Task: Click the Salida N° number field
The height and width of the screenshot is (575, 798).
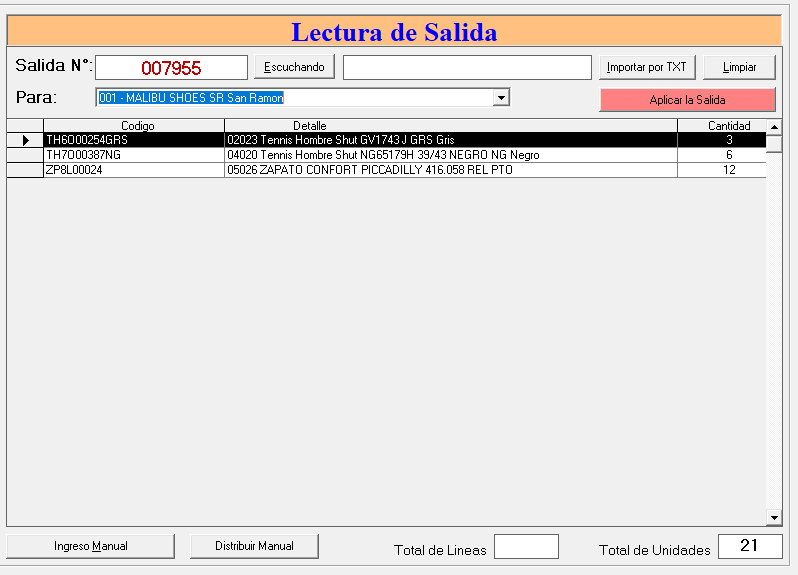Action: coord(171,68)
